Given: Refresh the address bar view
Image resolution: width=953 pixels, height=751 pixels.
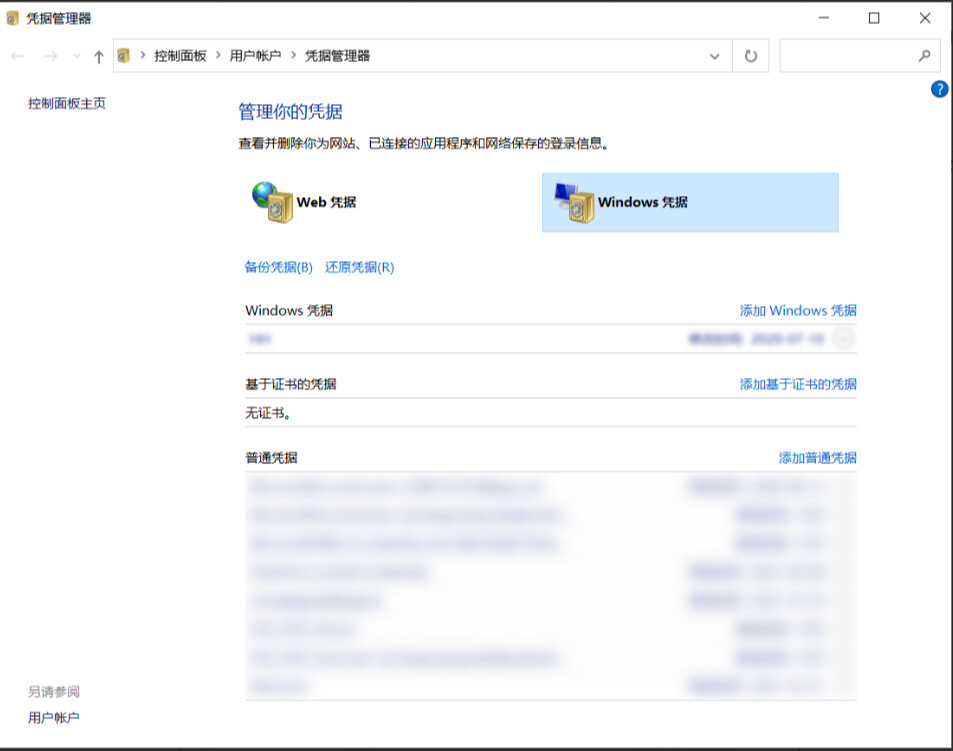Looking at the screenshot, I should click(751, 56).
